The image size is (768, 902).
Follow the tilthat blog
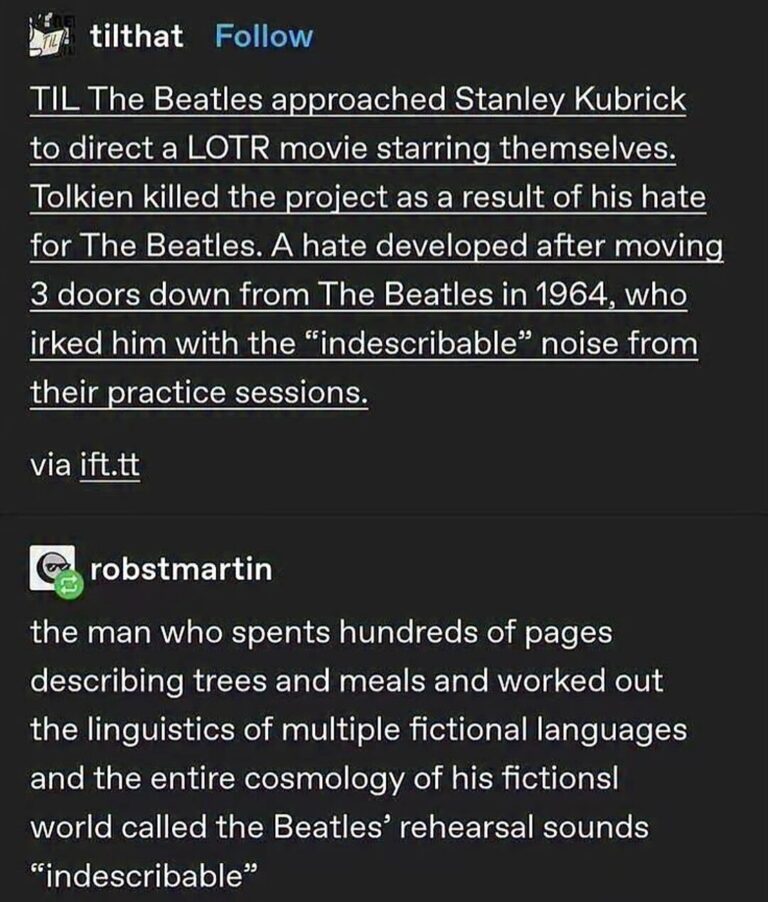point(263,36)
